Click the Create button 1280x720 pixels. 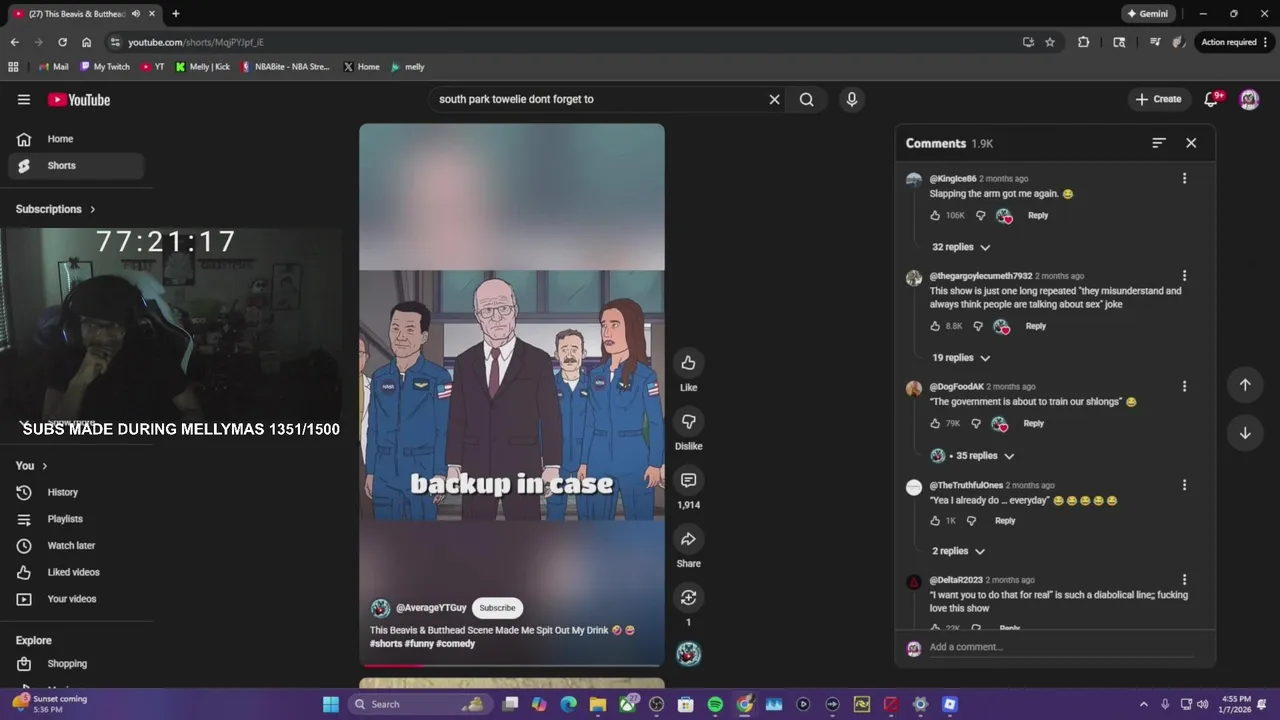click(1158, 99)
